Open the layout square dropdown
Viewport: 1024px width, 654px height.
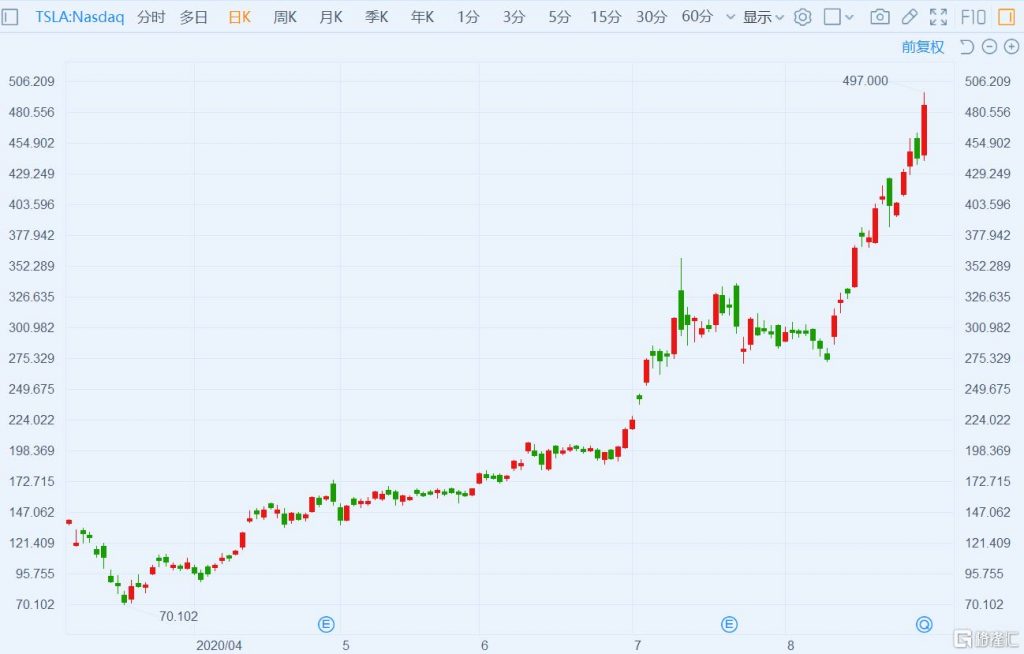tap(838, 17)
